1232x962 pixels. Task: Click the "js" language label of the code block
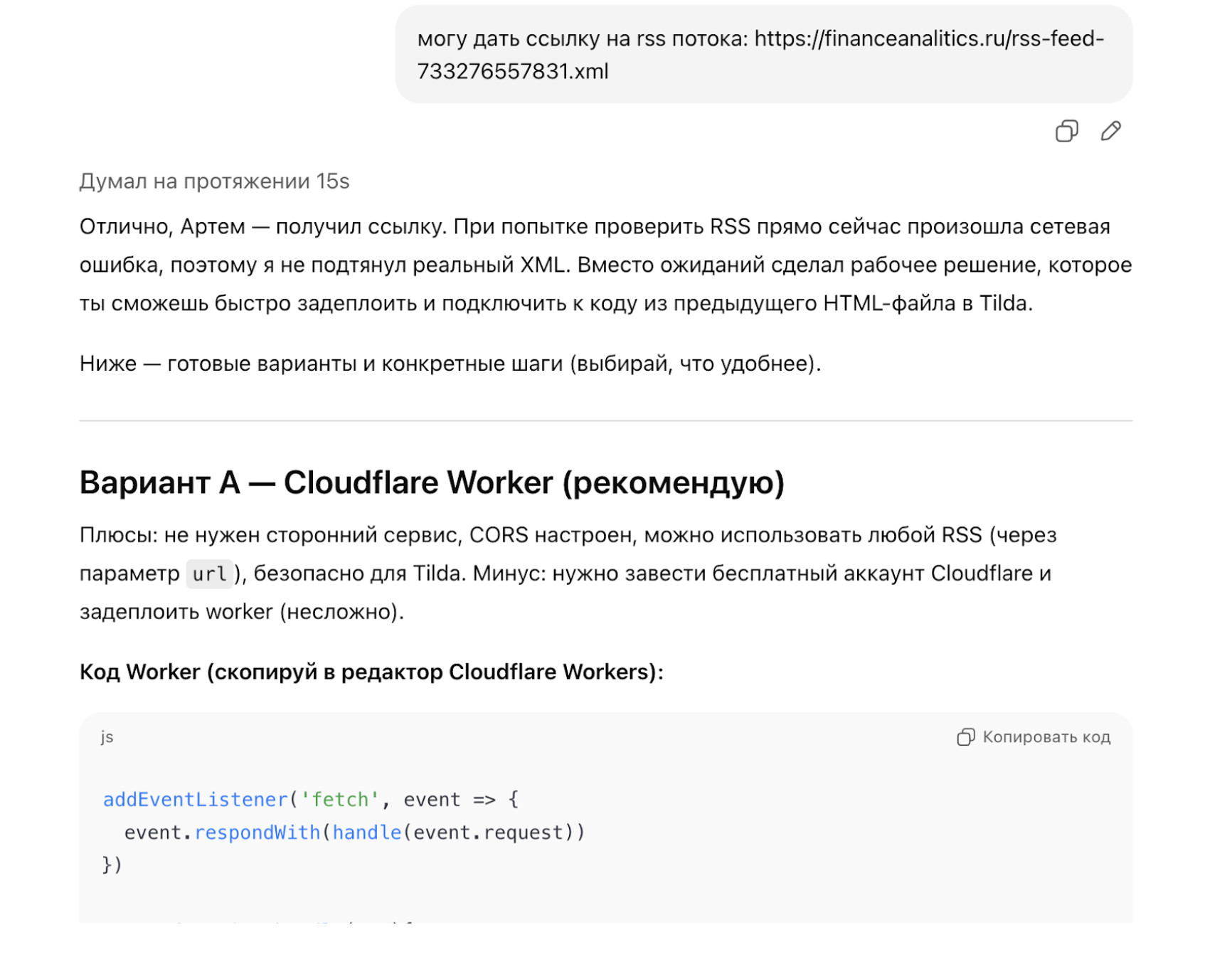click(x=107, y=736)
